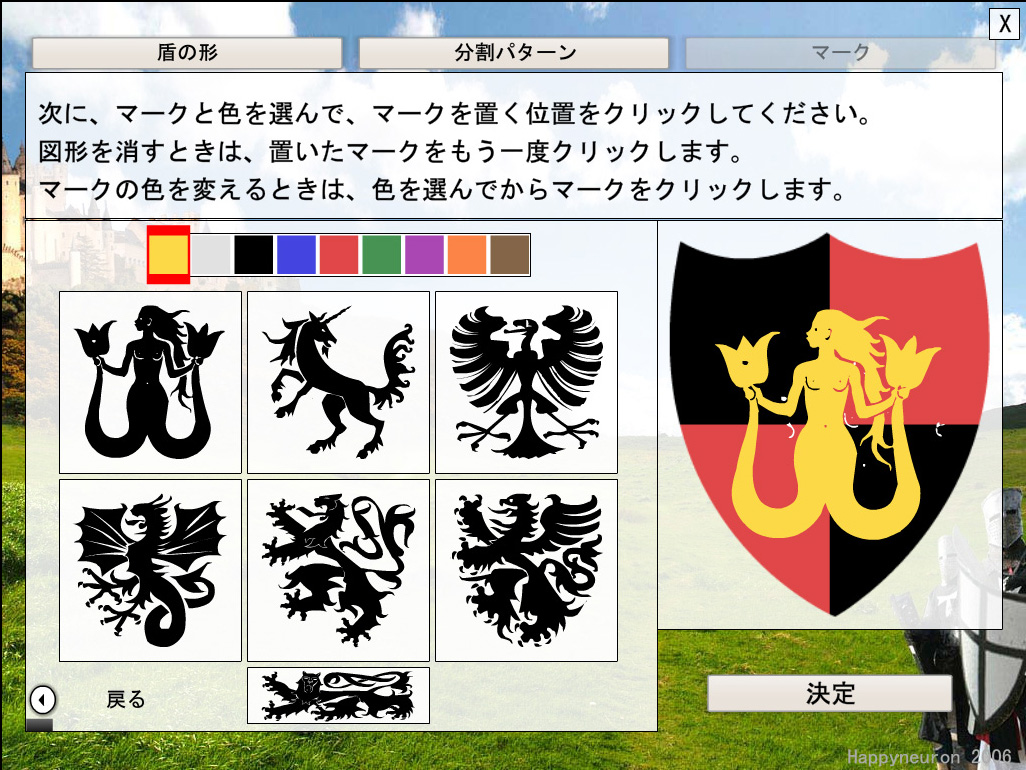Select the blue color swatch
The image size is (1026, 770).
click(x=297, y=255)
